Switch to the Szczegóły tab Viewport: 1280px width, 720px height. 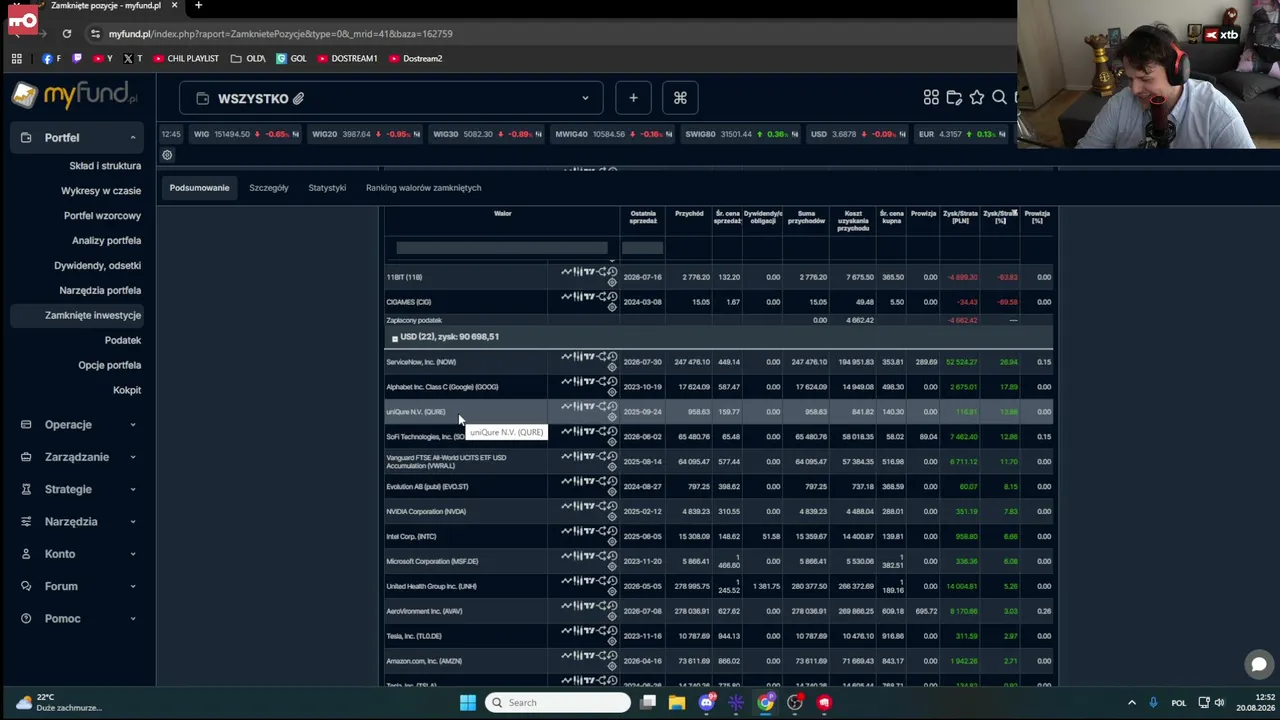tap(268, 188)
